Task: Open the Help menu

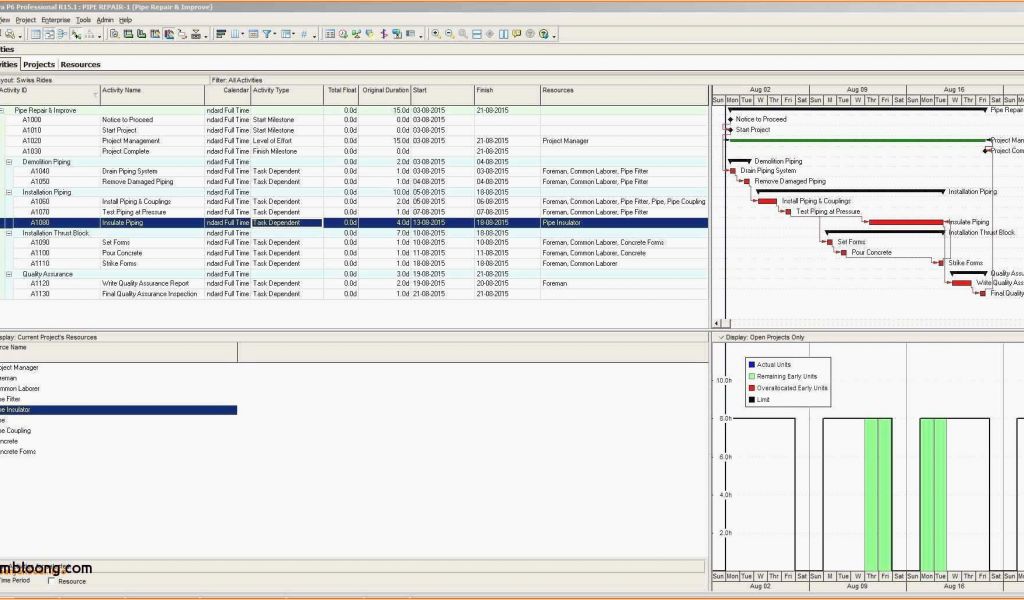Action: click(125, 20)
